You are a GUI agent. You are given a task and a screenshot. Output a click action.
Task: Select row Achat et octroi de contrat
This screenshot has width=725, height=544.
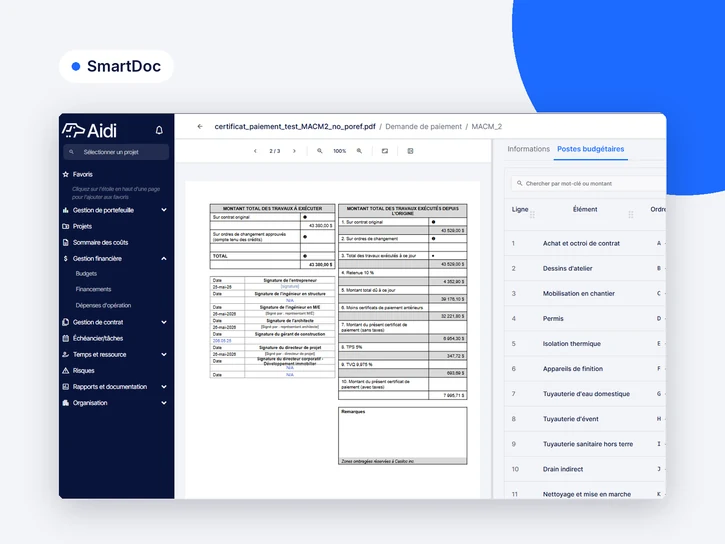pos(585,243)
